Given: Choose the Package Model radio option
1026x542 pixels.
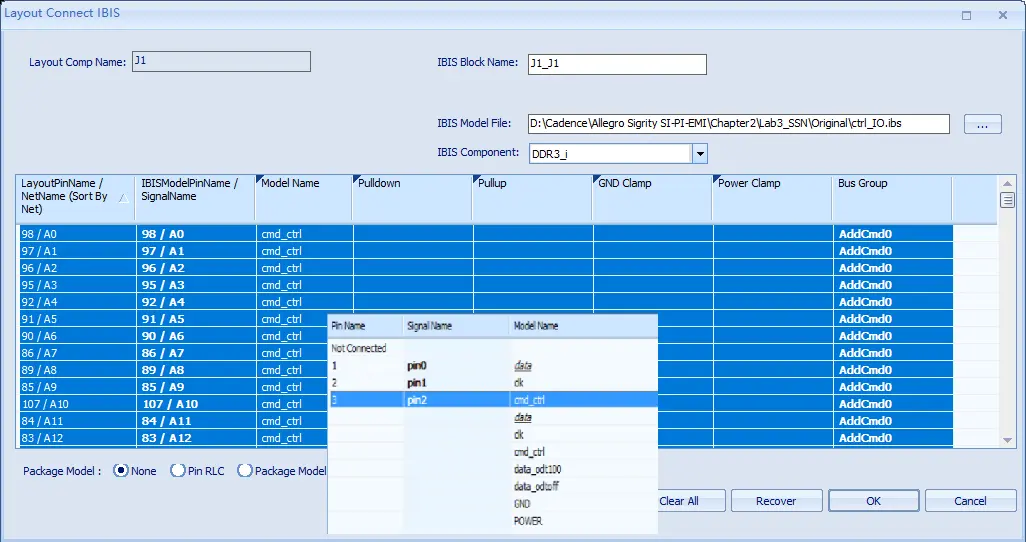Looking at the screenshot, I should (x=245, y=471).
